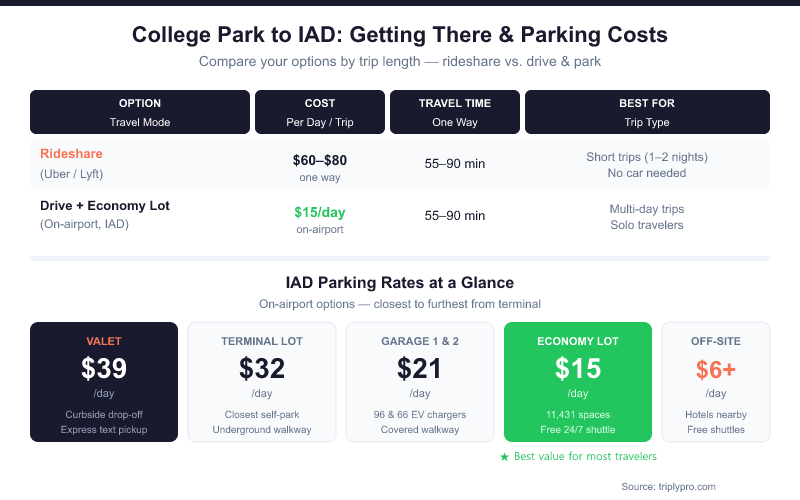Click the Cost column header
The width and height of the screenshot is (800, 500).
320,112
